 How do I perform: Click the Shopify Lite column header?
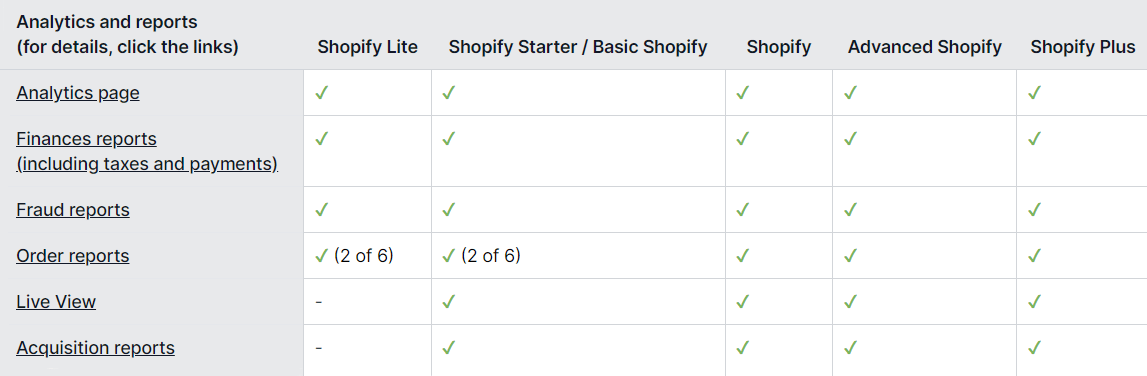point(367,48)
